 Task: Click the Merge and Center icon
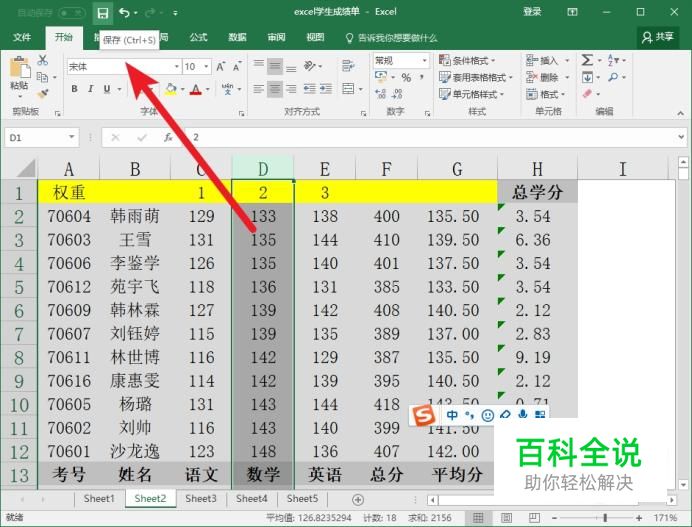click(348, 89)
